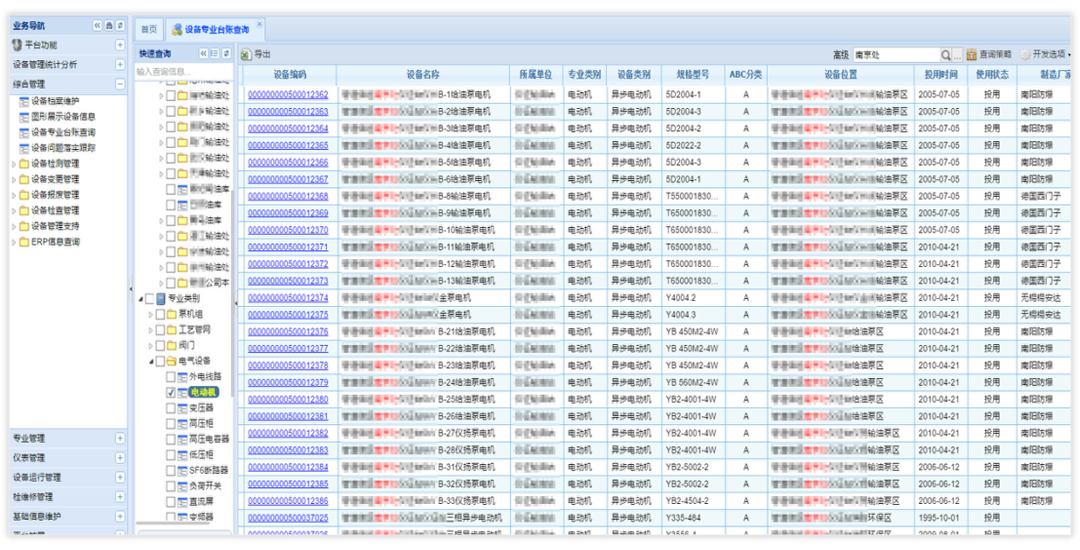Click the refresh icon in 快速查询 header
The image size is (1080, 550).
pos(225,54)
